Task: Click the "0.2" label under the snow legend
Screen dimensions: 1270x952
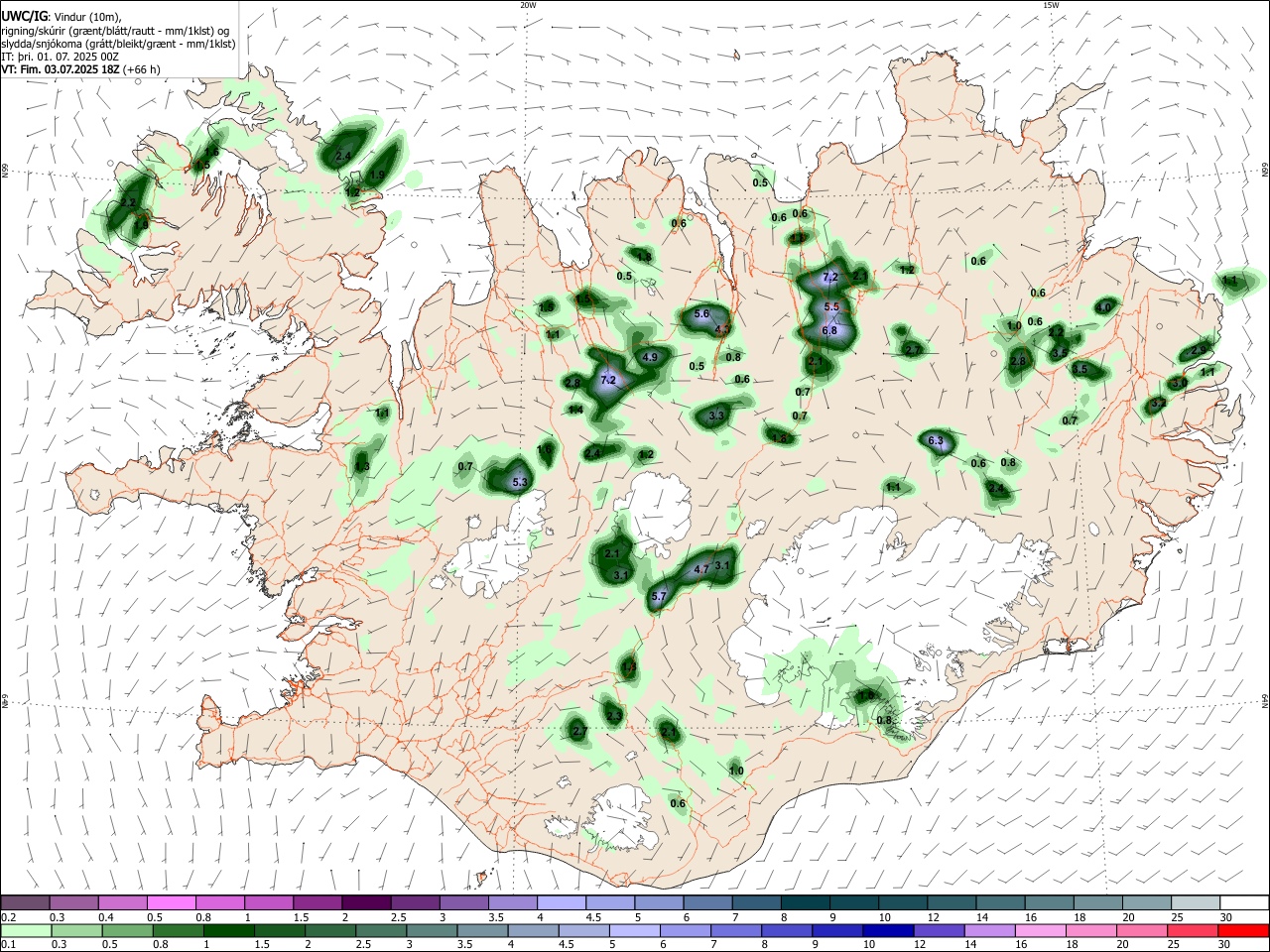Action: (x=7, y=917)
